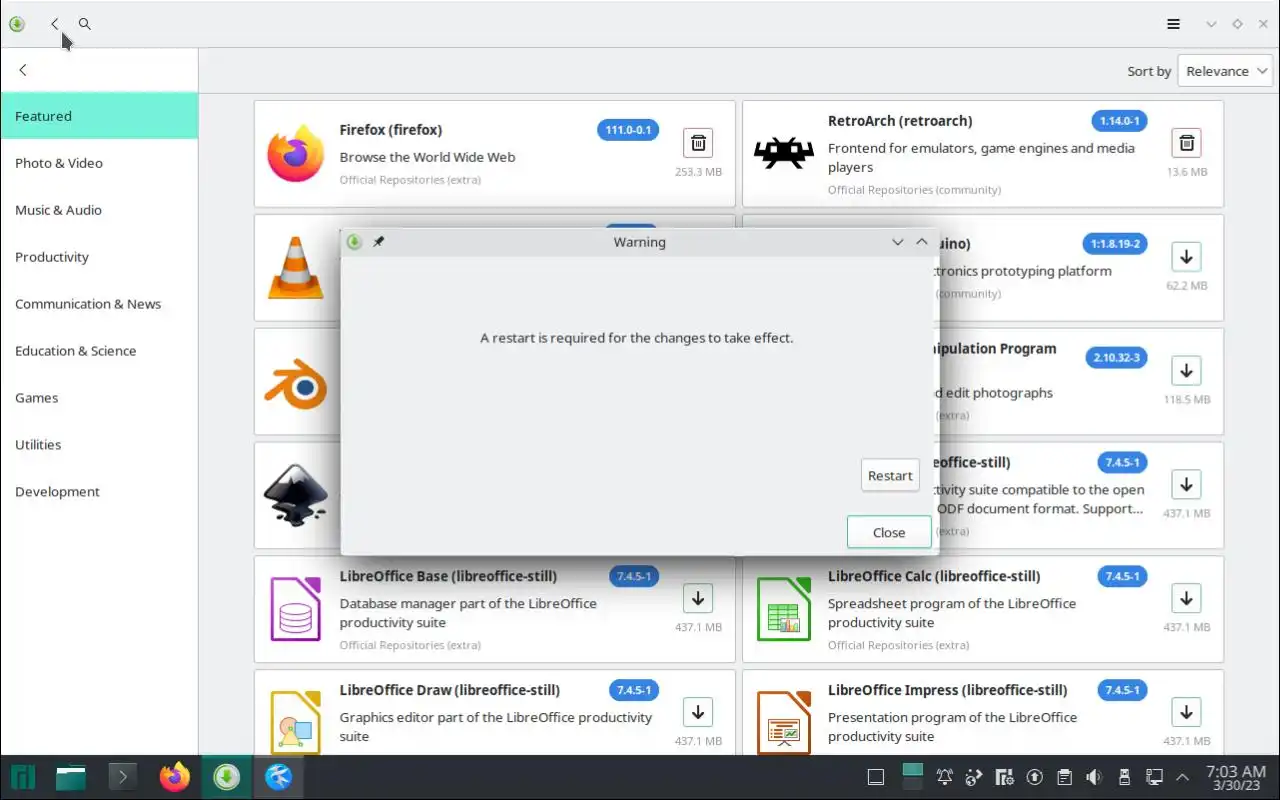Click the Inkscape logo icon

[x=295, y=496]
